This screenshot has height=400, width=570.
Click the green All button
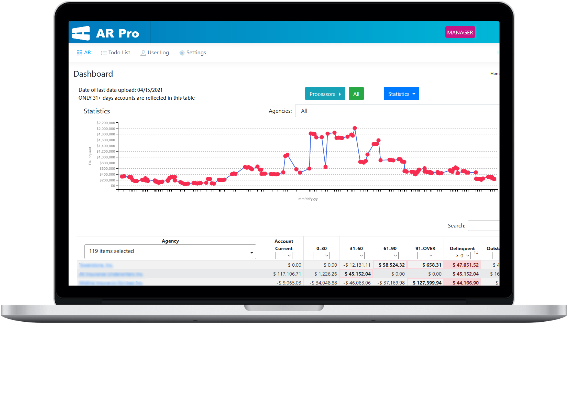[x=356, y=94]
